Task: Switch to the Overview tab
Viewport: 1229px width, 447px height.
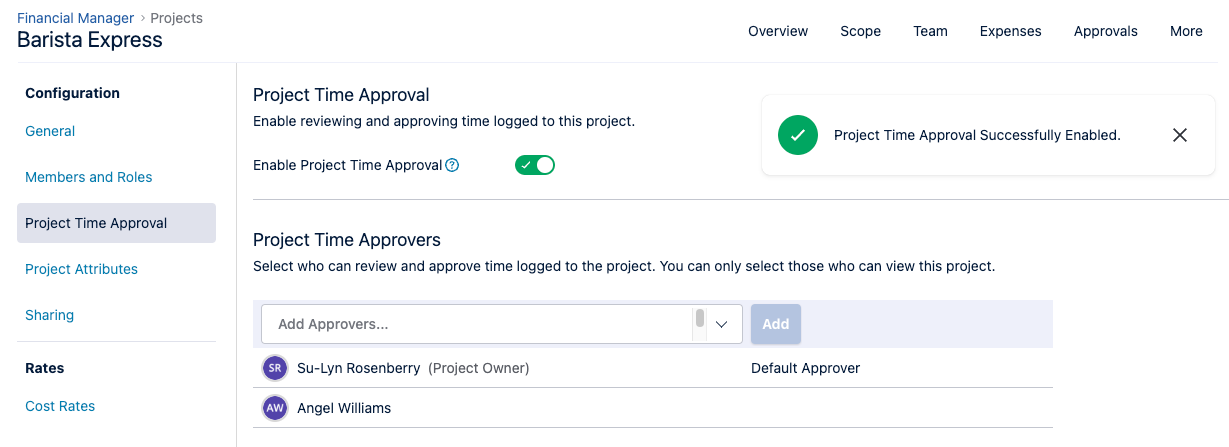Action: click(x=778, y=31)
